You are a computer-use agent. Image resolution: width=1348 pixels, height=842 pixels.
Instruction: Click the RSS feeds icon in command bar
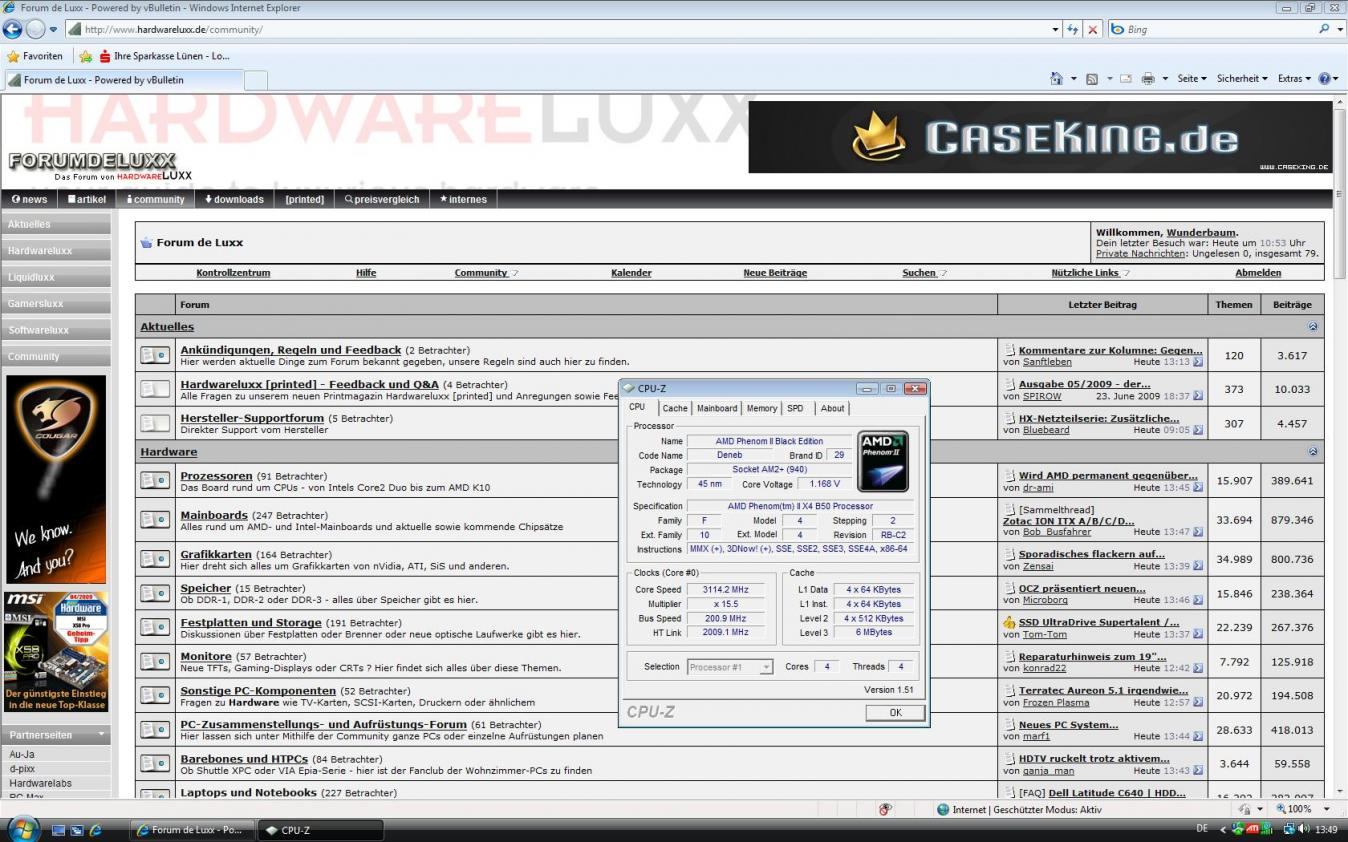click(1092, 78)
